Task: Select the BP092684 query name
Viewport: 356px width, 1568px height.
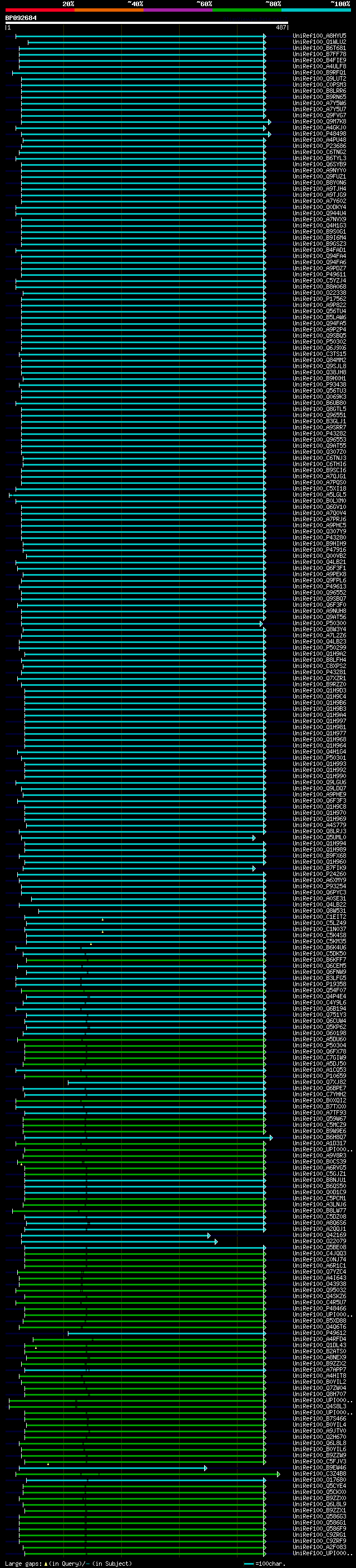Action: coord(21,18)
